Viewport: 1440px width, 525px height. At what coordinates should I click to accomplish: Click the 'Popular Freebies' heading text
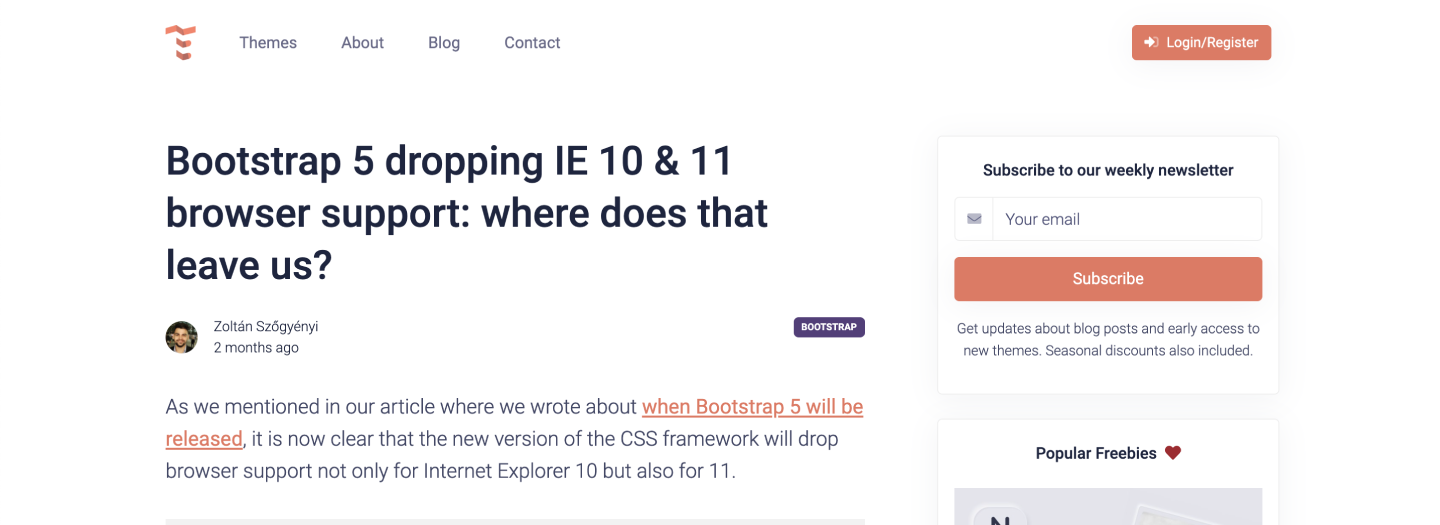click(x=1096, y=453)
